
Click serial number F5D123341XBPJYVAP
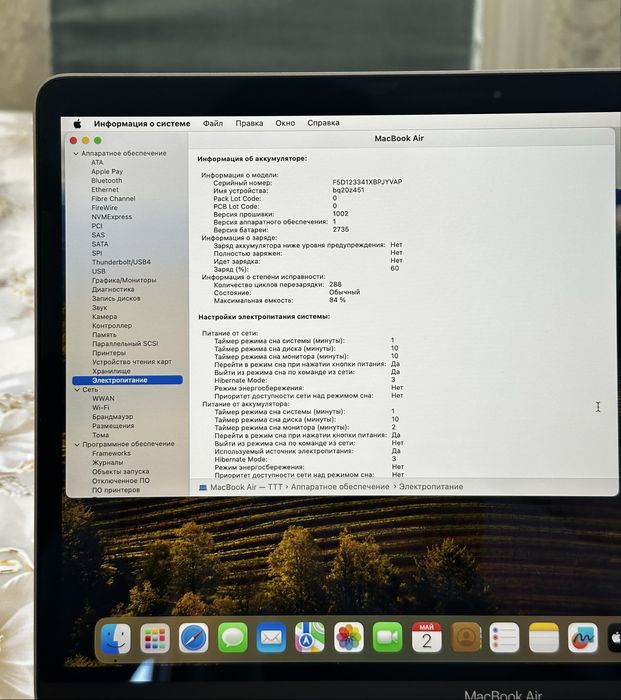pyautogui.click(x=367, y=182)
